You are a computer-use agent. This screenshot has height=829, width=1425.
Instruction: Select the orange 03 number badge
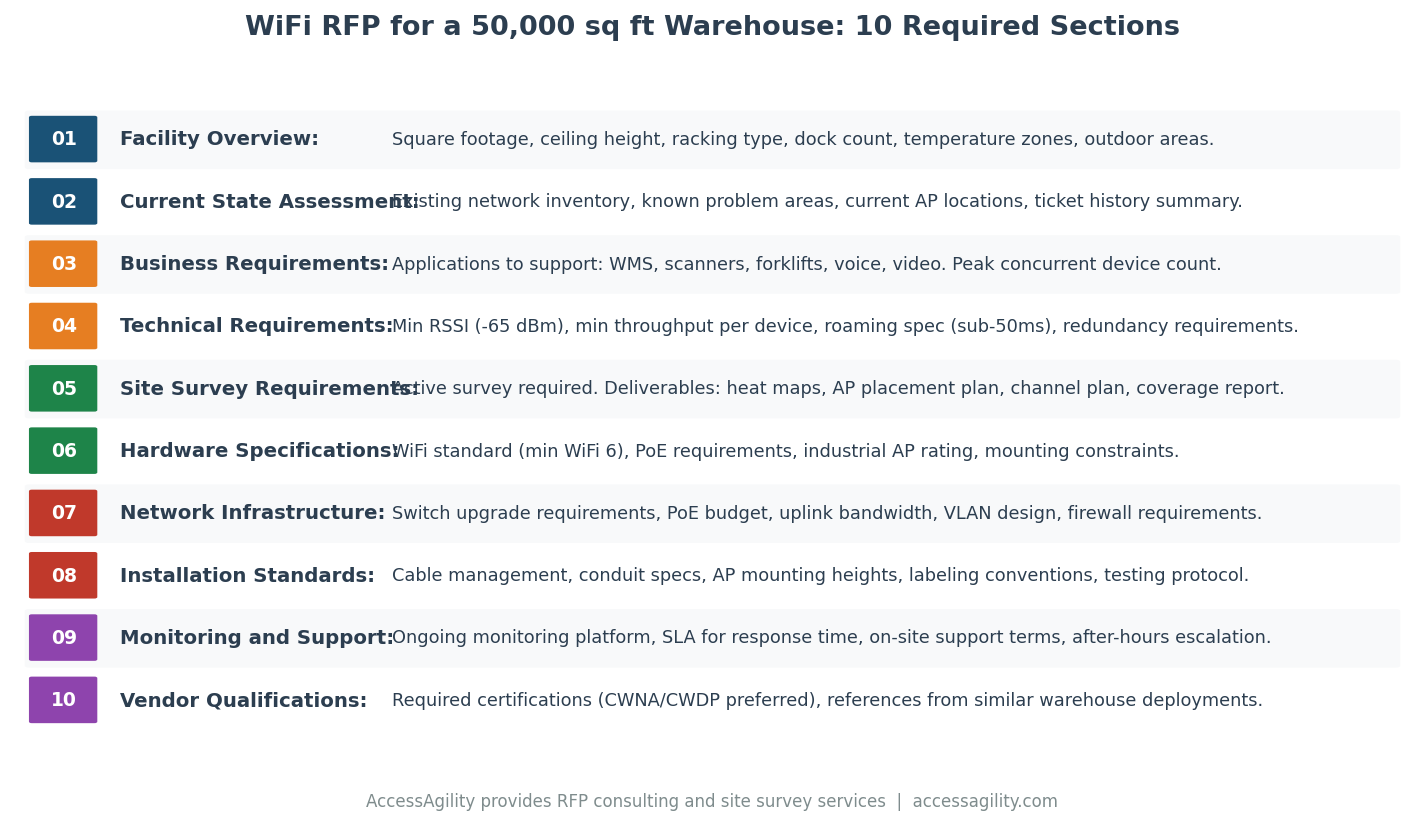pyautogui.click(x=63, y=264)
